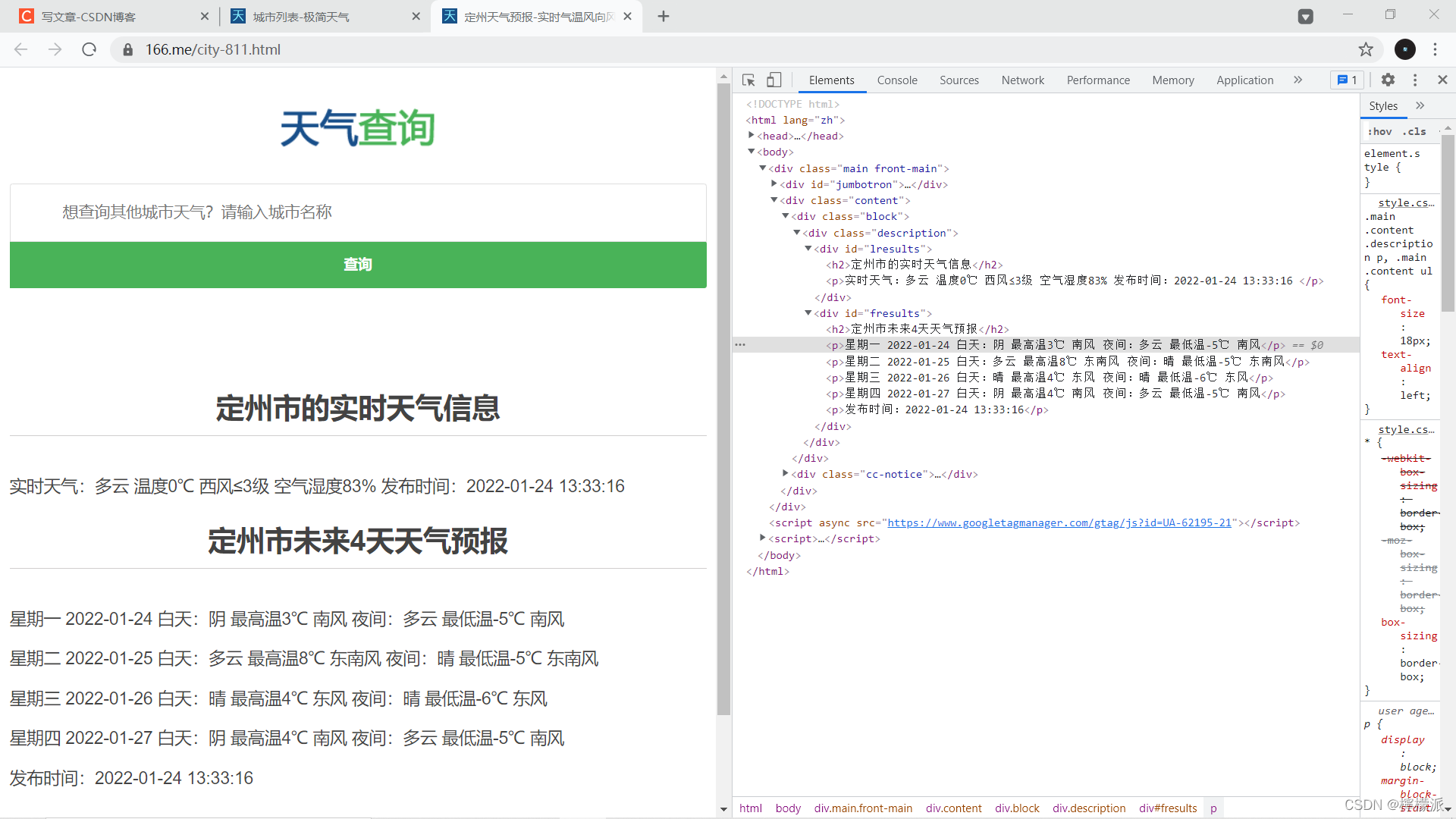Open the Network tab
The image size is (1456, 819).
1022,80
